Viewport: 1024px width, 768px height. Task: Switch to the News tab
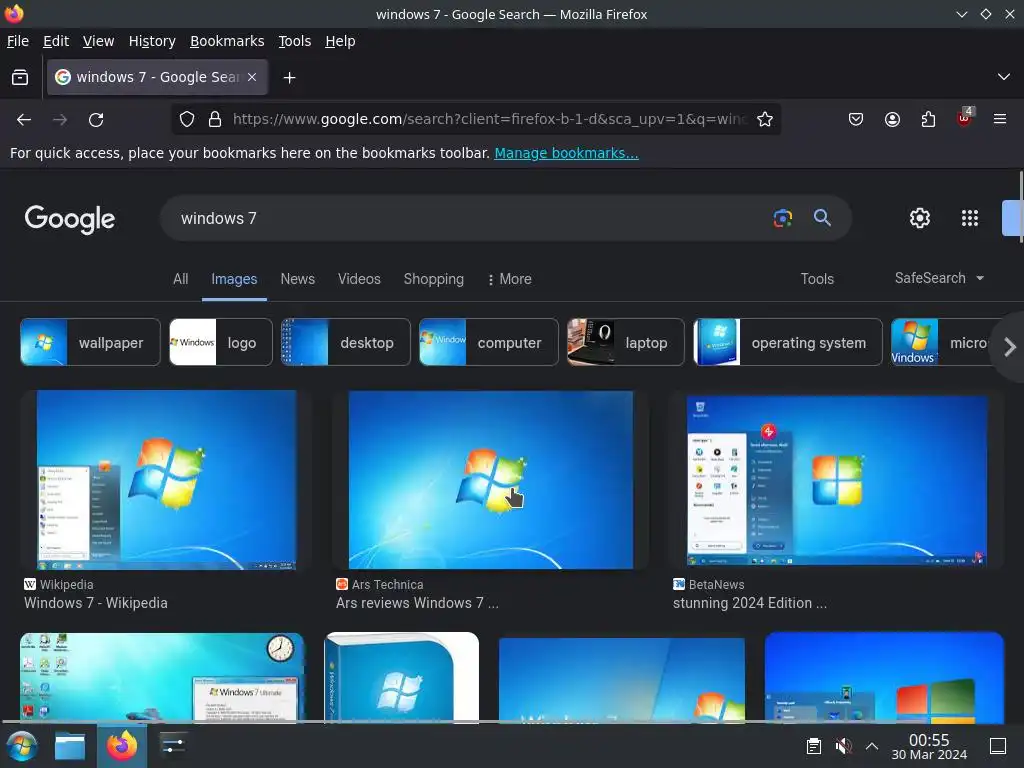(298, 279)
